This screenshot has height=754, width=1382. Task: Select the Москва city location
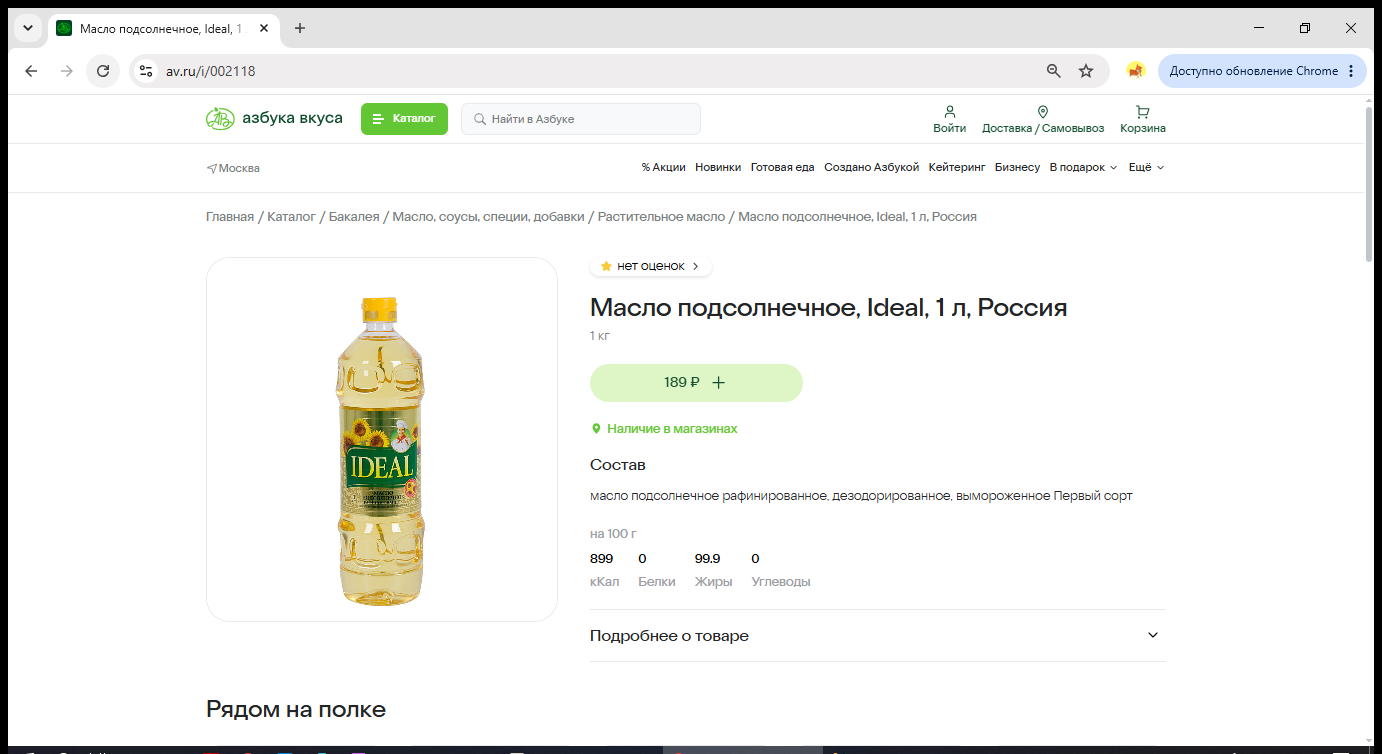coord(233,168)
